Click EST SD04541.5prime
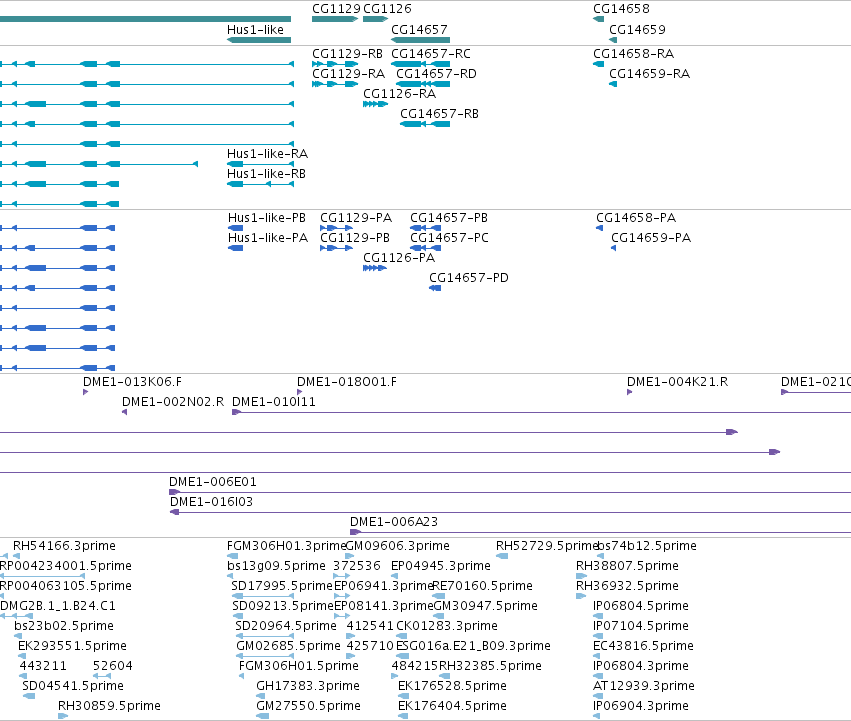This screenshot has width=851, height=721. [73, 686]
